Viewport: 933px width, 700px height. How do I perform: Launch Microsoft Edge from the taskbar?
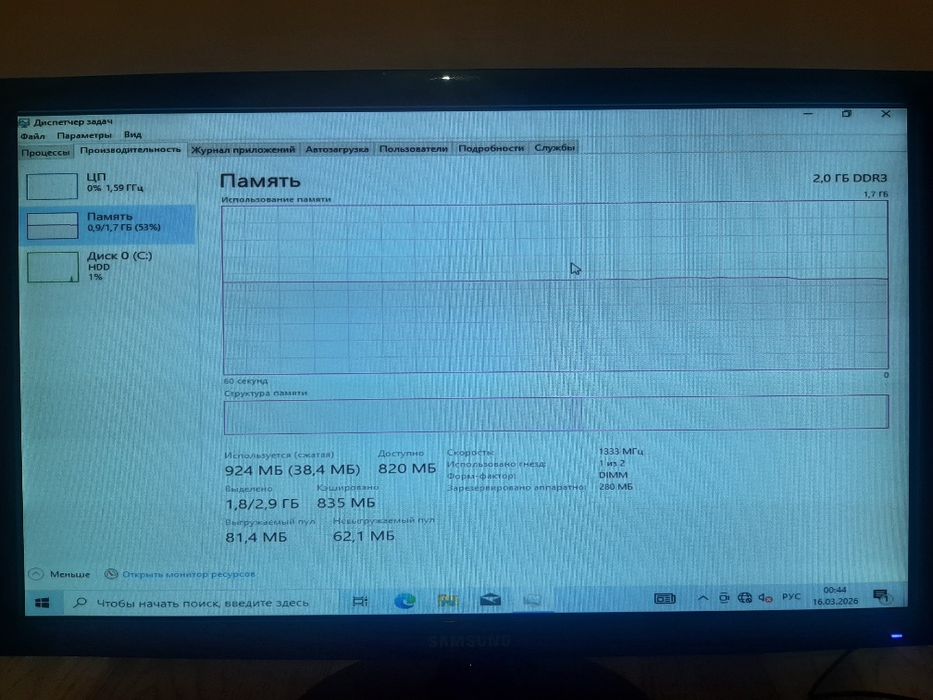pyautogui.click(x=405, y=601)
